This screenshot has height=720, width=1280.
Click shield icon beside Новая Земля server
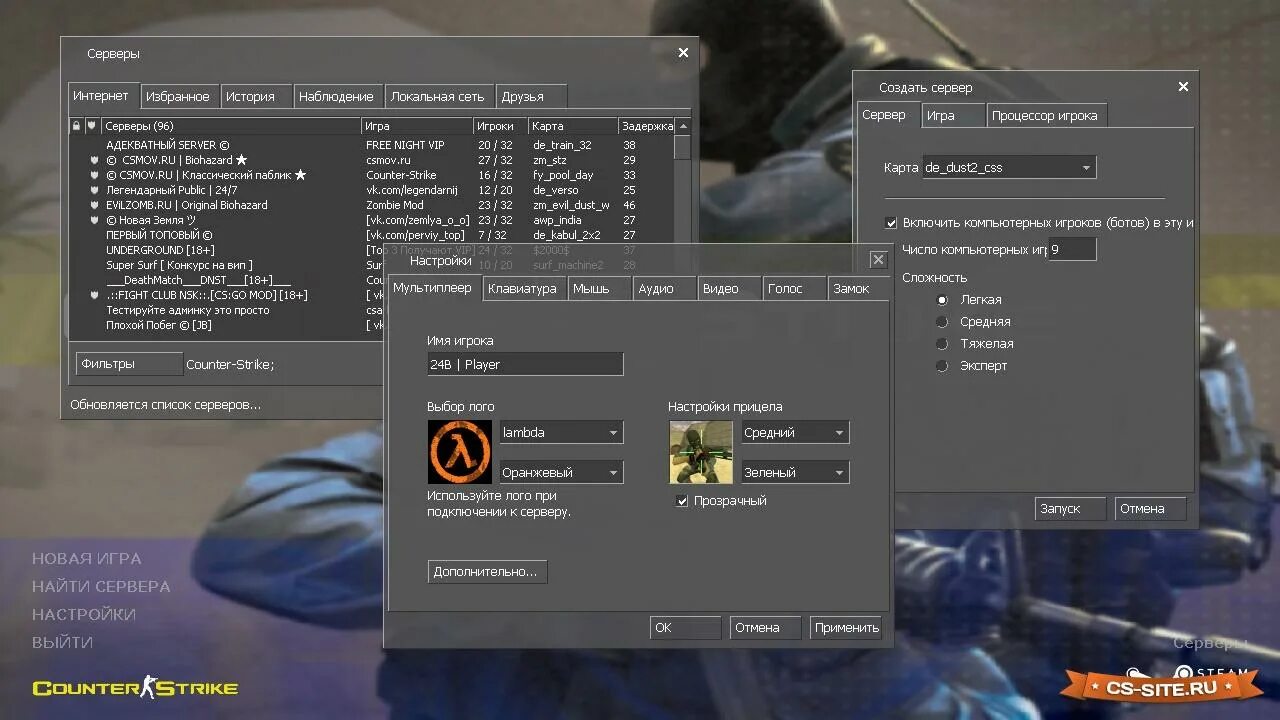94,220
